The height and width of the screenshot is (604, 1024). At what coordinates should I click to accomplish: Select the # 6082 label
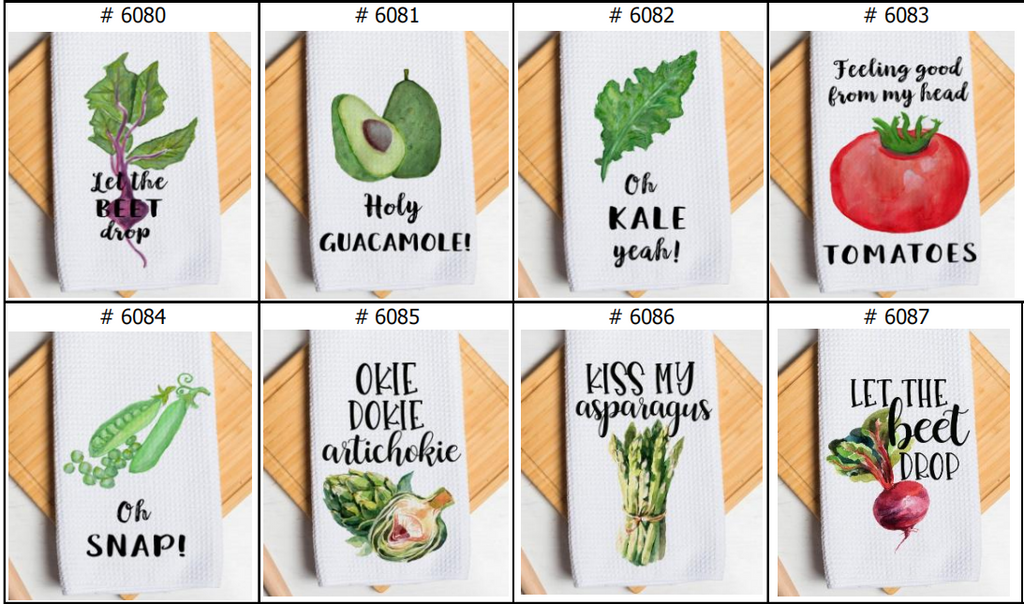coord(641,15)
